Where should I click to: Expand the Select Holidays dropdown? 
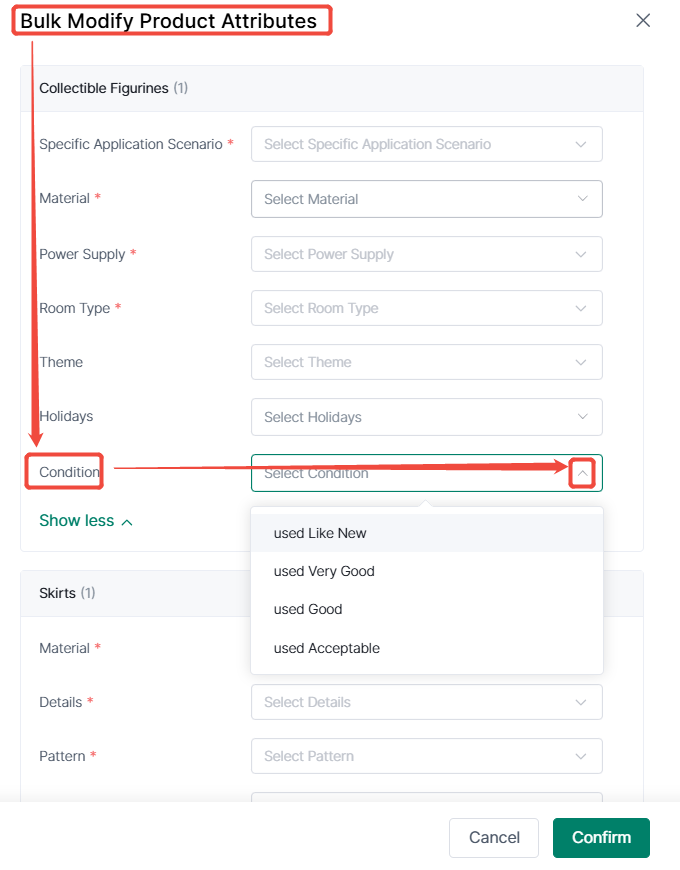click(427, 417)
